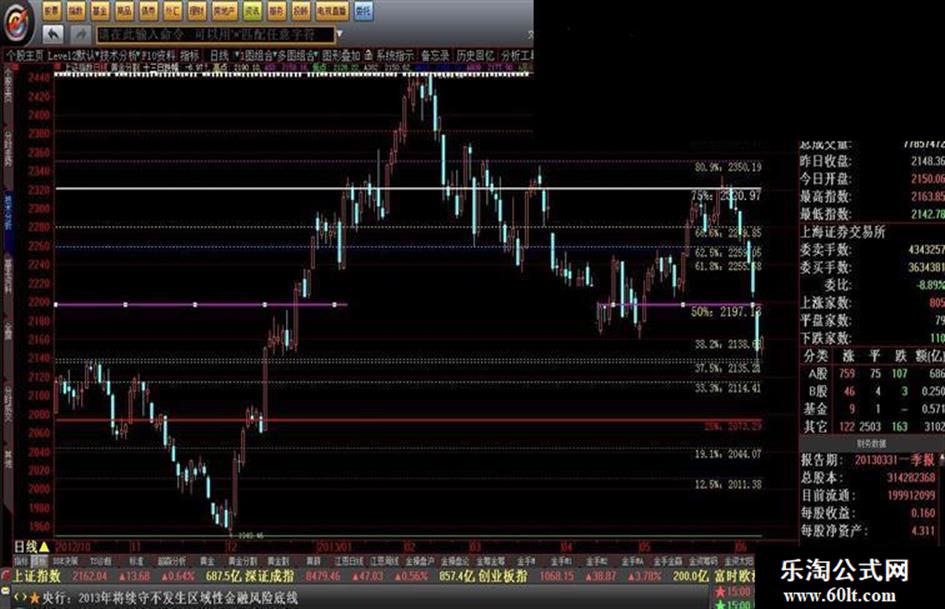
Task: Click the white 75% Fibonacci horizontal line
Action: click(x=407, y=189)
